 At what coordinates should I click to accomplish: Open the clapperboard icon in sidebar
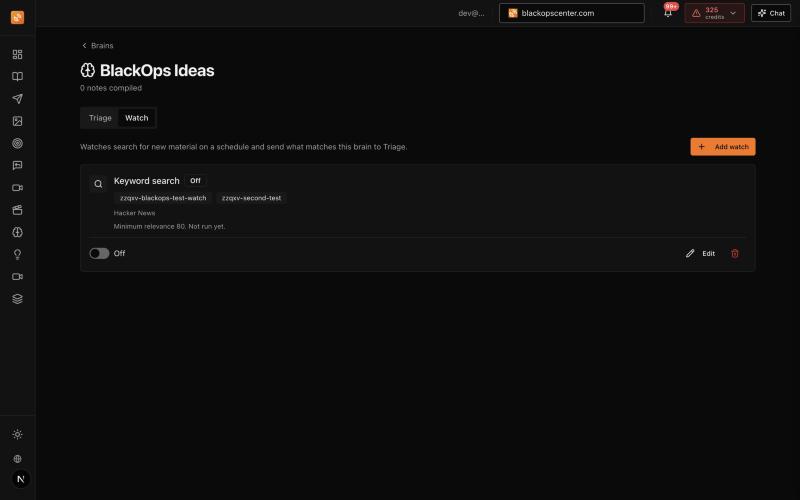pyautogui.click(x=17, y=210)
